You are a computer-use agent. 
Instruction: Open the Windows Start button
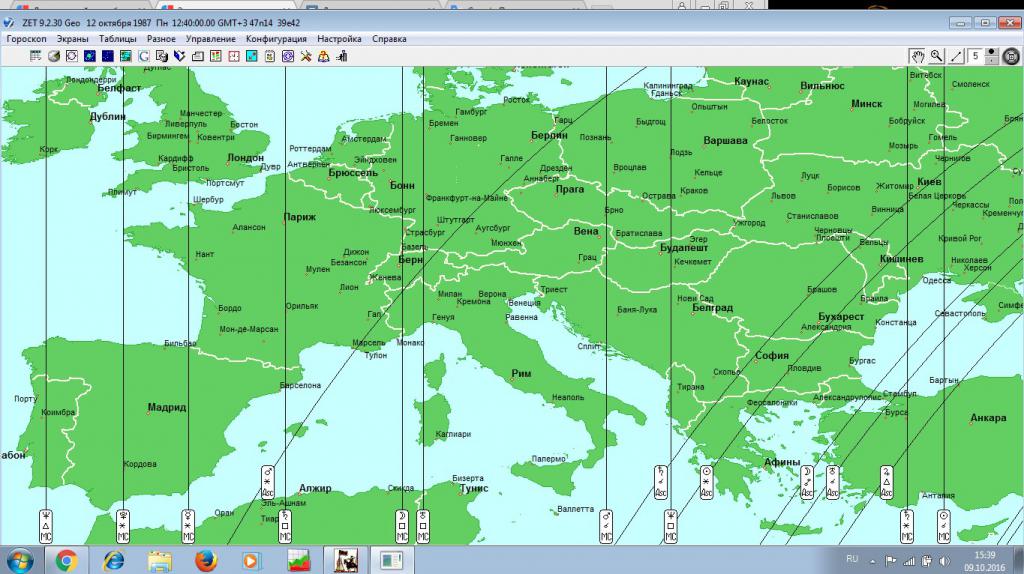pyautogui.click(x=20, y=560)
